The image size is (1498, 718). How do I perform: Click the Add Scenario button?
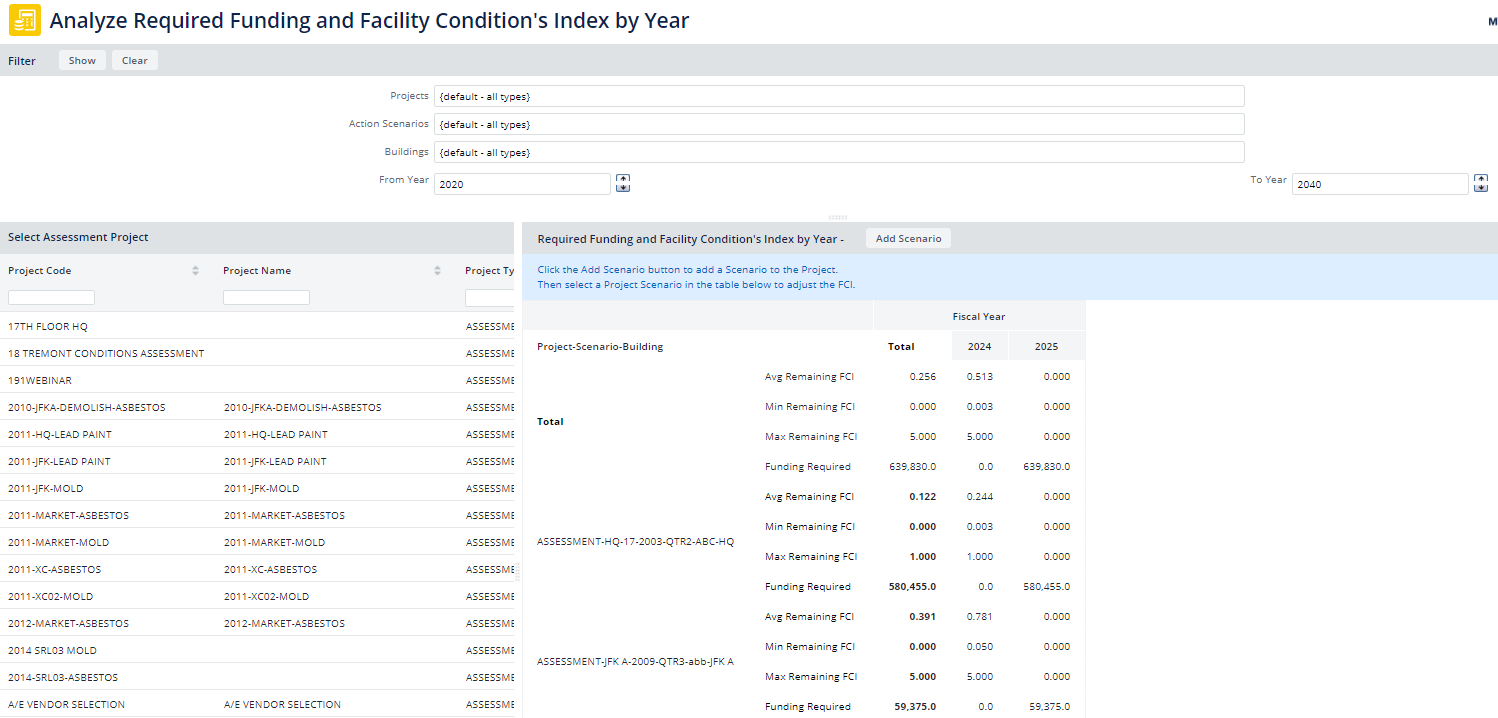point(907,238)
